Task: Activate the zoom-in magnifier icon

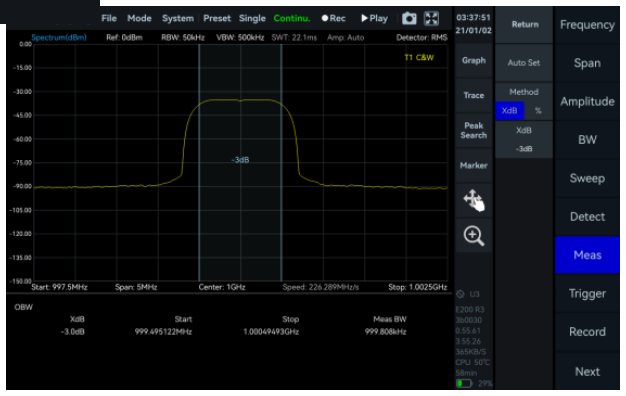Action: click(474, 236)
